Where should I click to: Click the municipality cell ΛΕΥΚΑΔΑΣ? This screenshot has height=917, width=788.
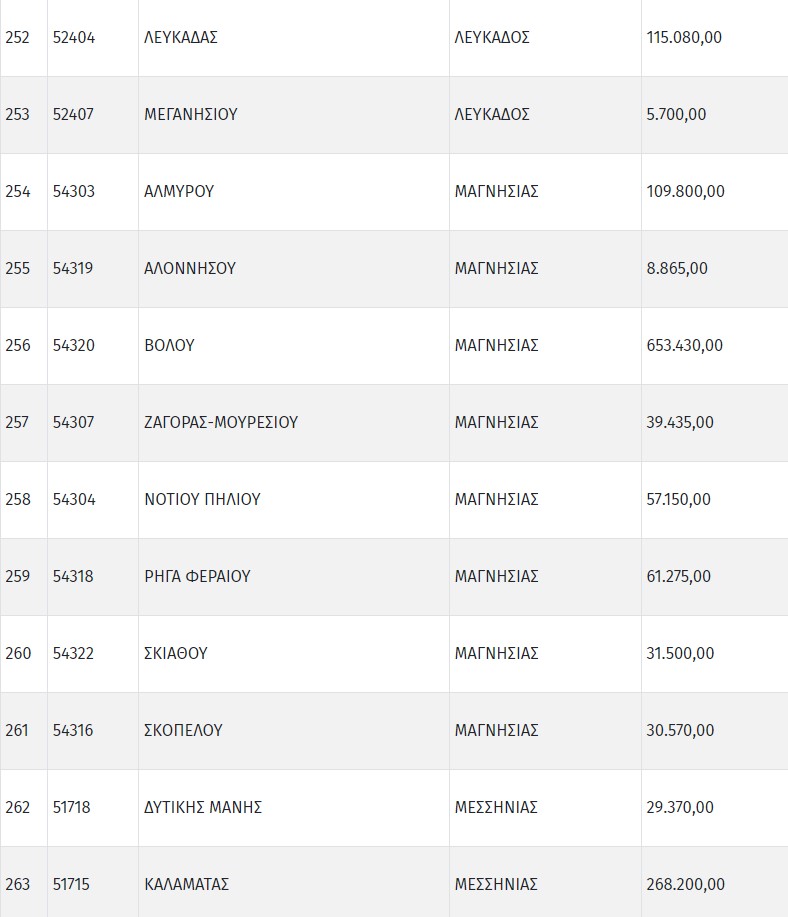[x=181, y=38]
